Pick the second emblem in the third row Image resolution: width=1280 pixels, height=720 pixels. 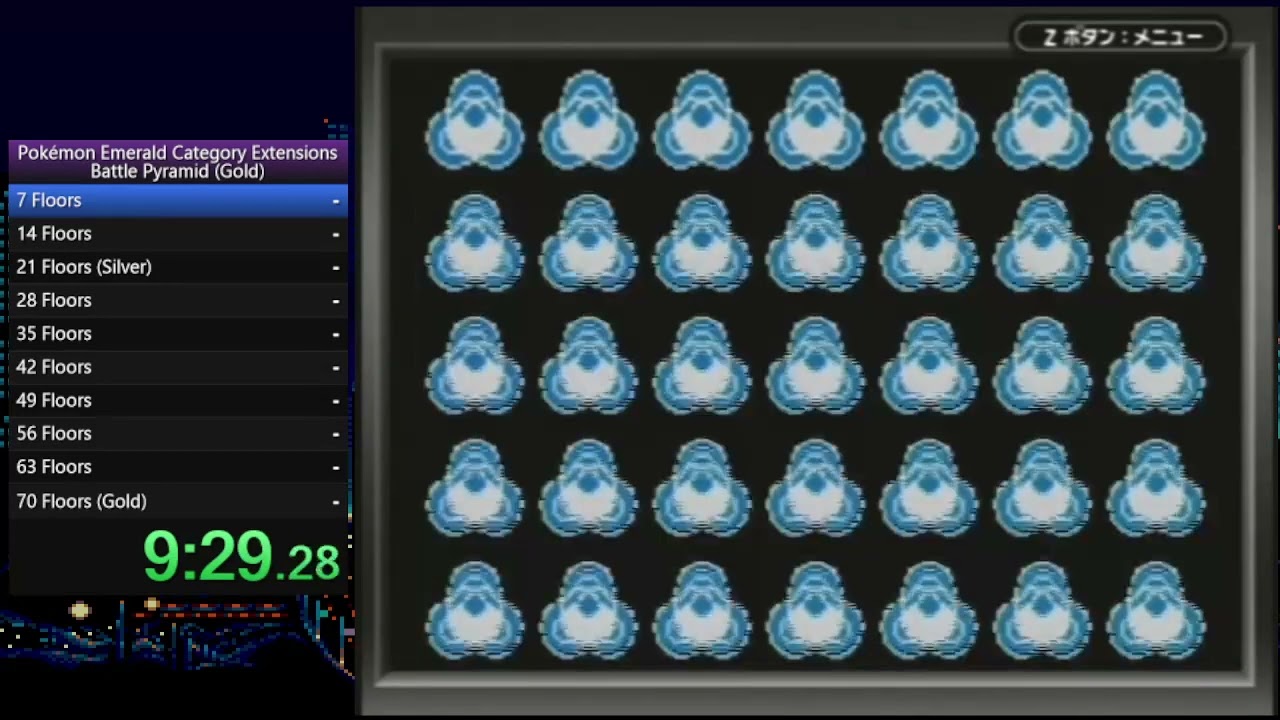588,366
